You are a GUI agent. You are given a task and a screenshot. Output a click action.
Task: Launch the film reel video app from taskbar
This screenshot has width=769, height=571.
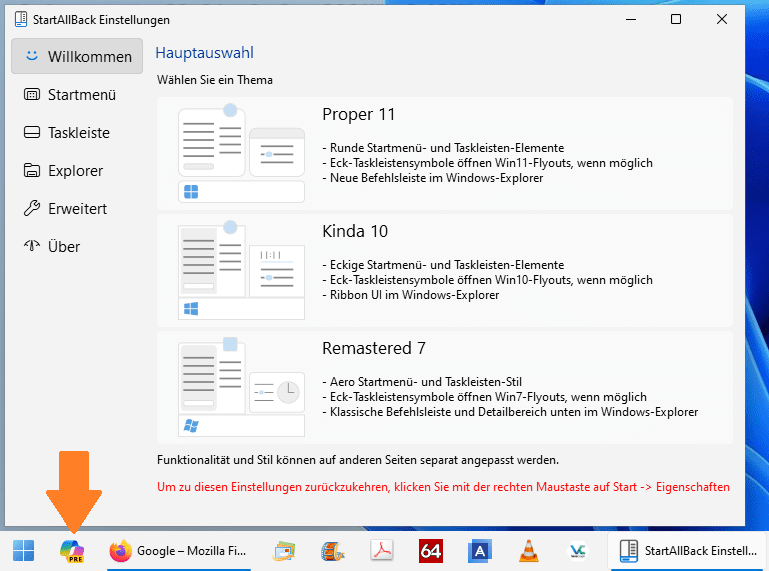333,551
